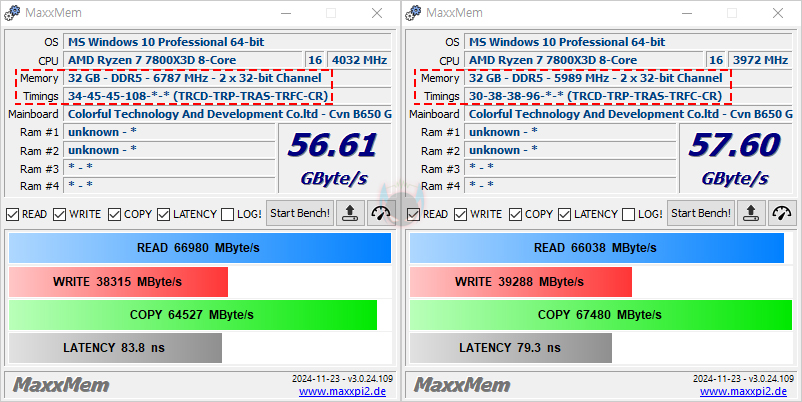802x402 pixels.
Task: Click core count 16 in right window
Action: 716,60
